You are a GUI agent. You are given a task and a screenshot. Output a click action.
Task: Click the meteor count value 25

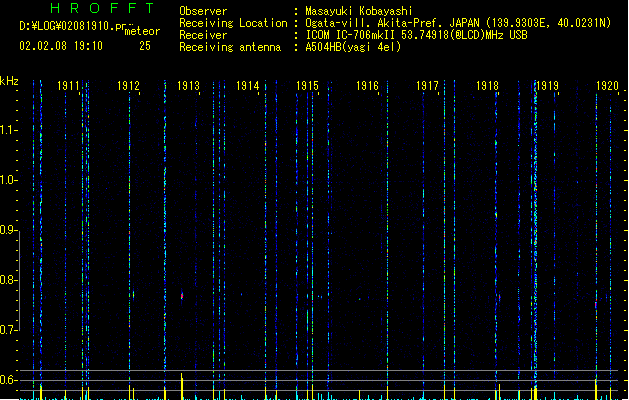coord(145,46)
